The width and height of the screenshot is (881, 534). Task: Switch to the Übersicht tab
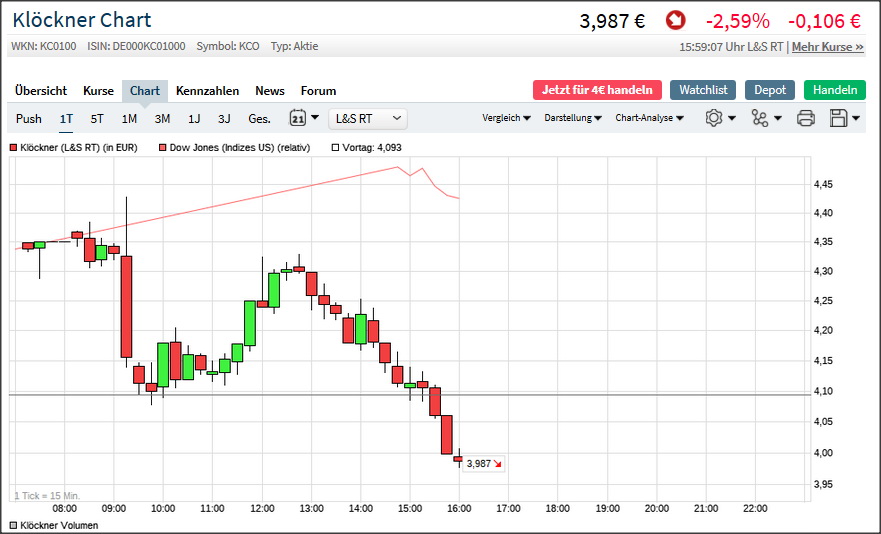coord(40,90)
